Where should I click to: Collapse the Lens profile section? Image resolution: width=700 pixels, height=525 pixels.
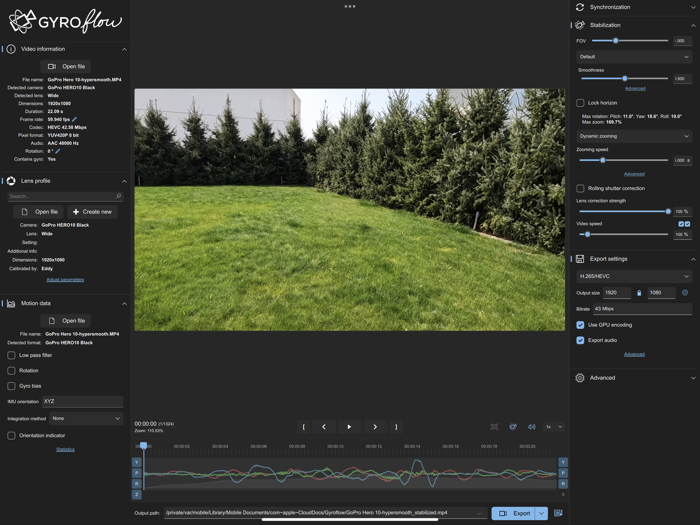pyautogui.click(x=124, y=181)
